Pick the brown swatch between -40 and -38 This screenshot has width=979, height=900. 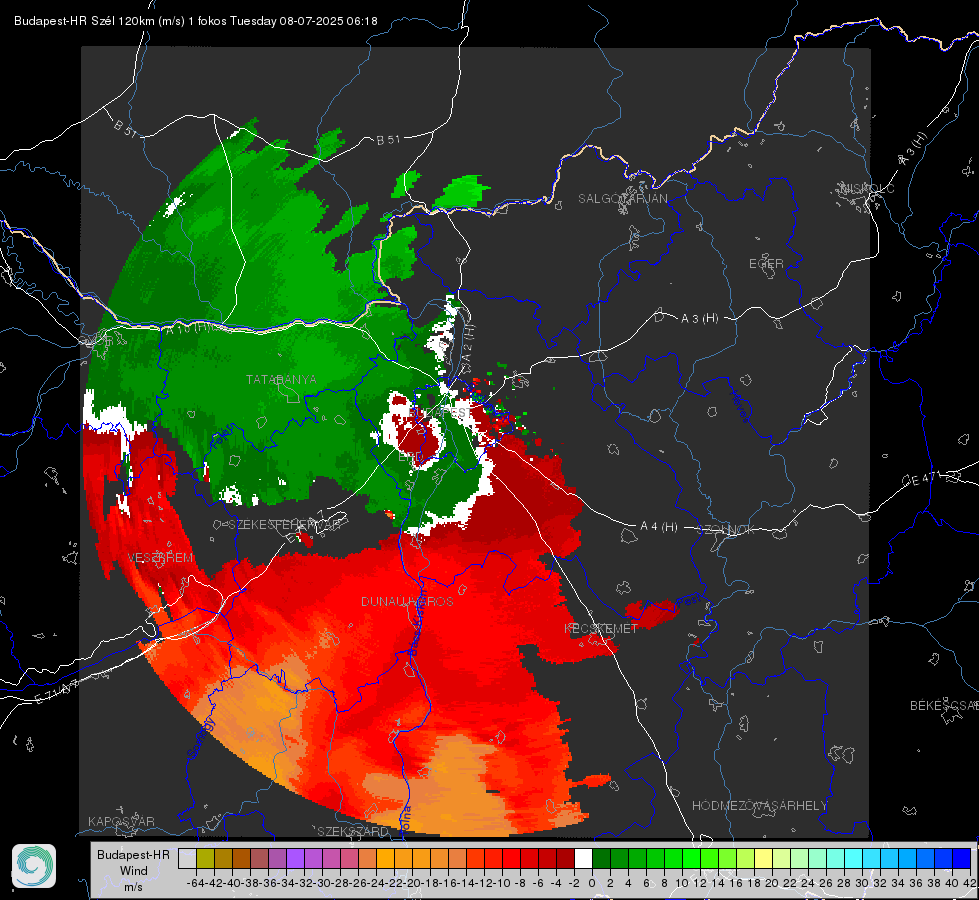pyautogui.click(x=242, y=858)
